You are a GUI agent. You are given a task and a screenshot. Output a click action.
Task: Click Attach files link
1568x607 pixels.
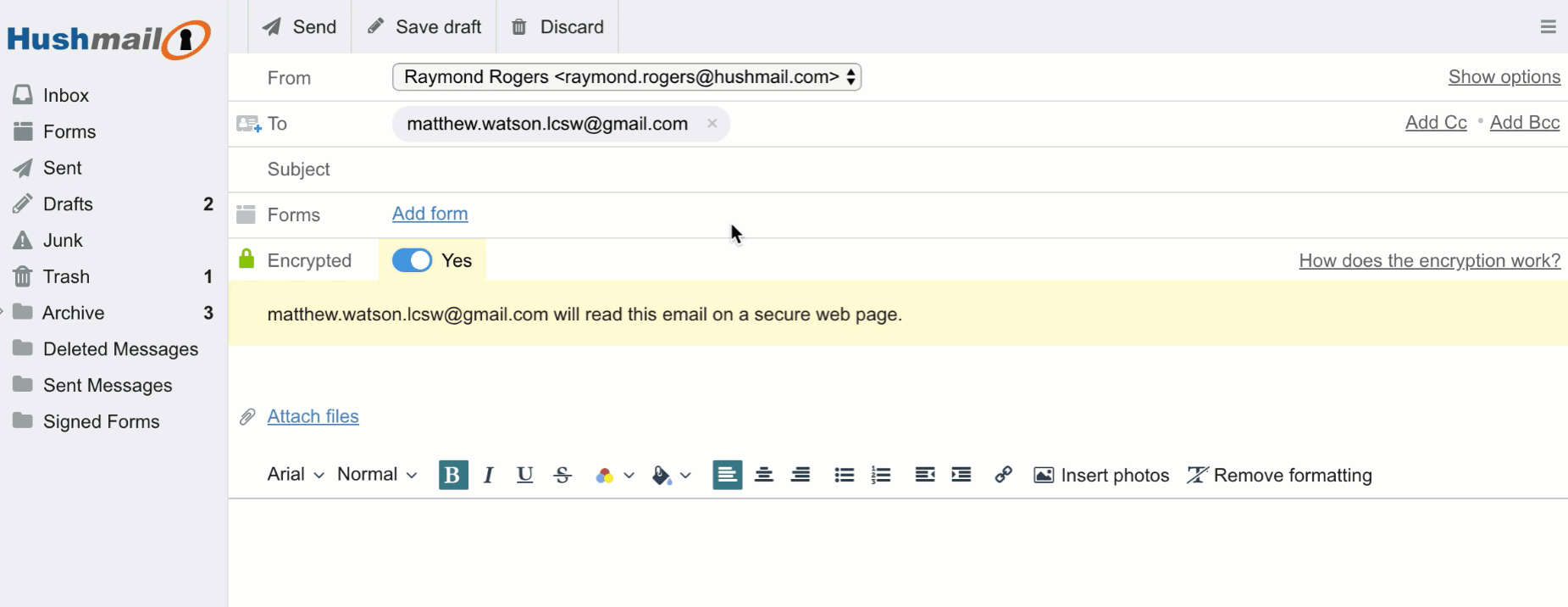tap(313, 416)
